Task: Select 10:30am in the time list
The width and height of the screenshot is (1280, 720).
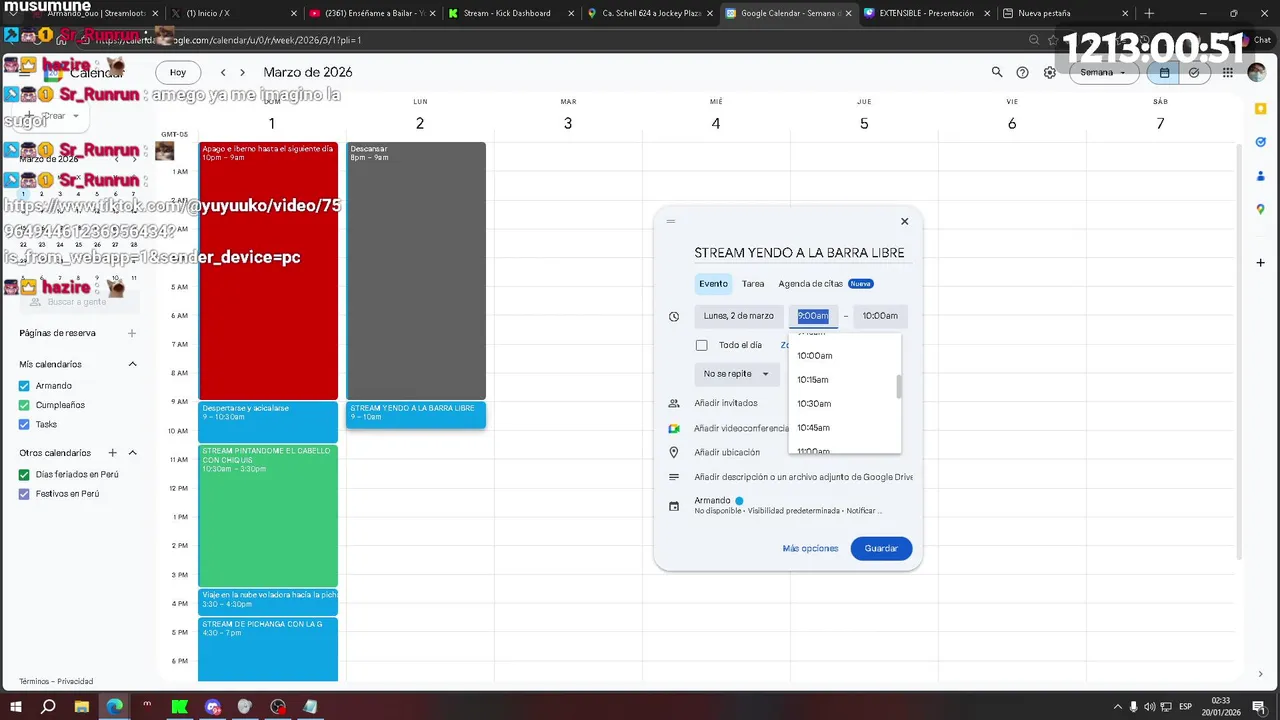Action: [x=845, y=404]
